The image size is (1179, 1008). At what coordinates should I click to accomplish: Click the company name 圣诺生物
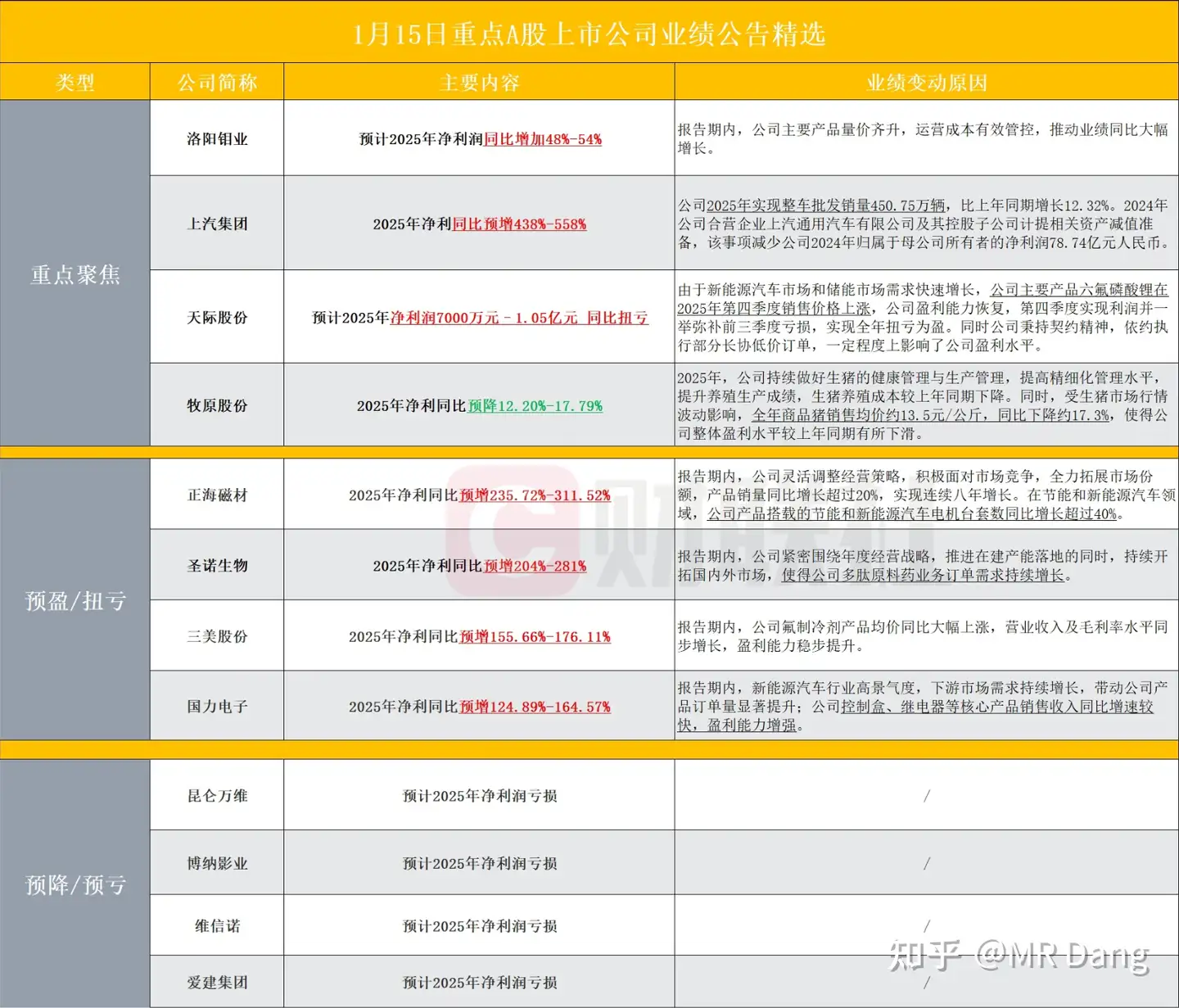[215, 565]
